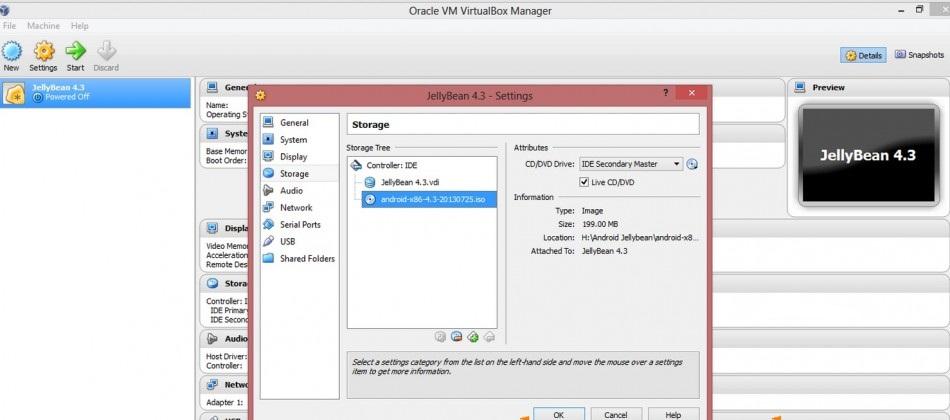Screen dimensions: 950x420
Task: Click the New virtual machine toolbar icon
Action: [x=12, y=56]
